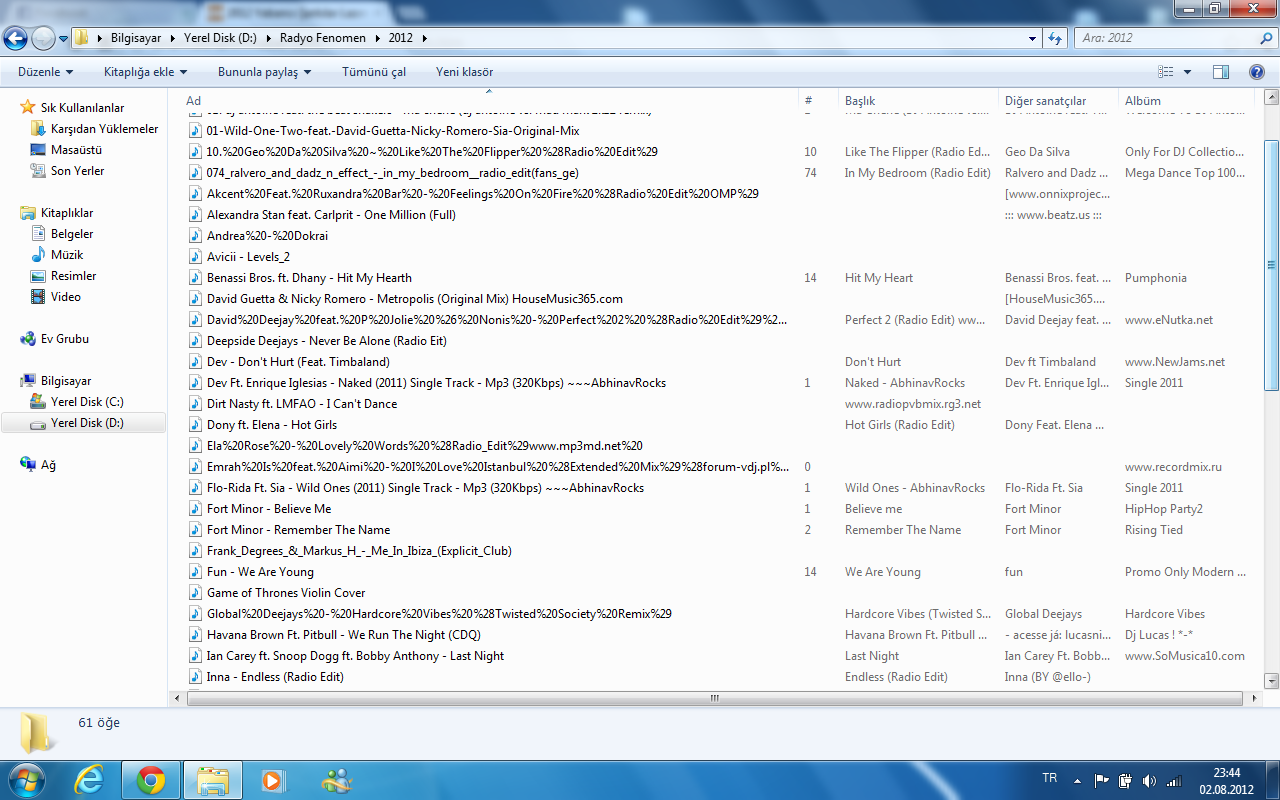Open Windows Live Messenger taskbar icon
The image size is (1280, 800).
point(337,780)
